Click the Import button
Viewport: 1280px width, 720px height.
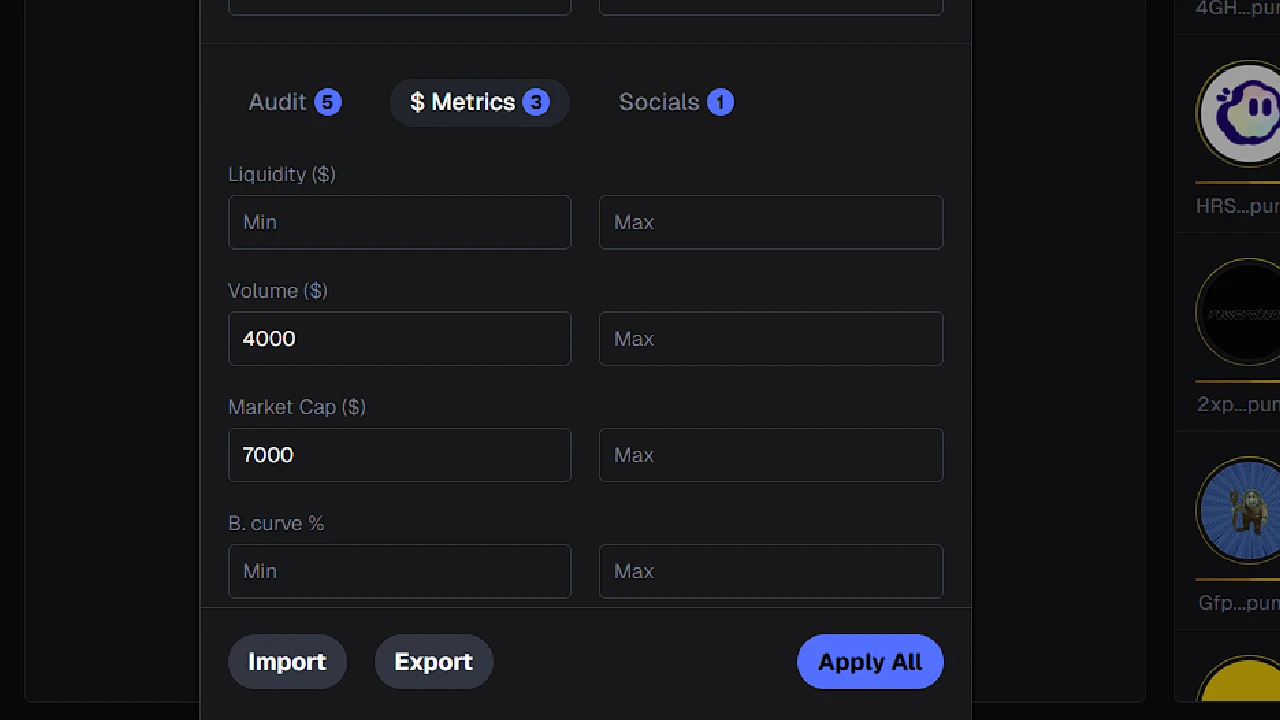(x=287, y=661)
